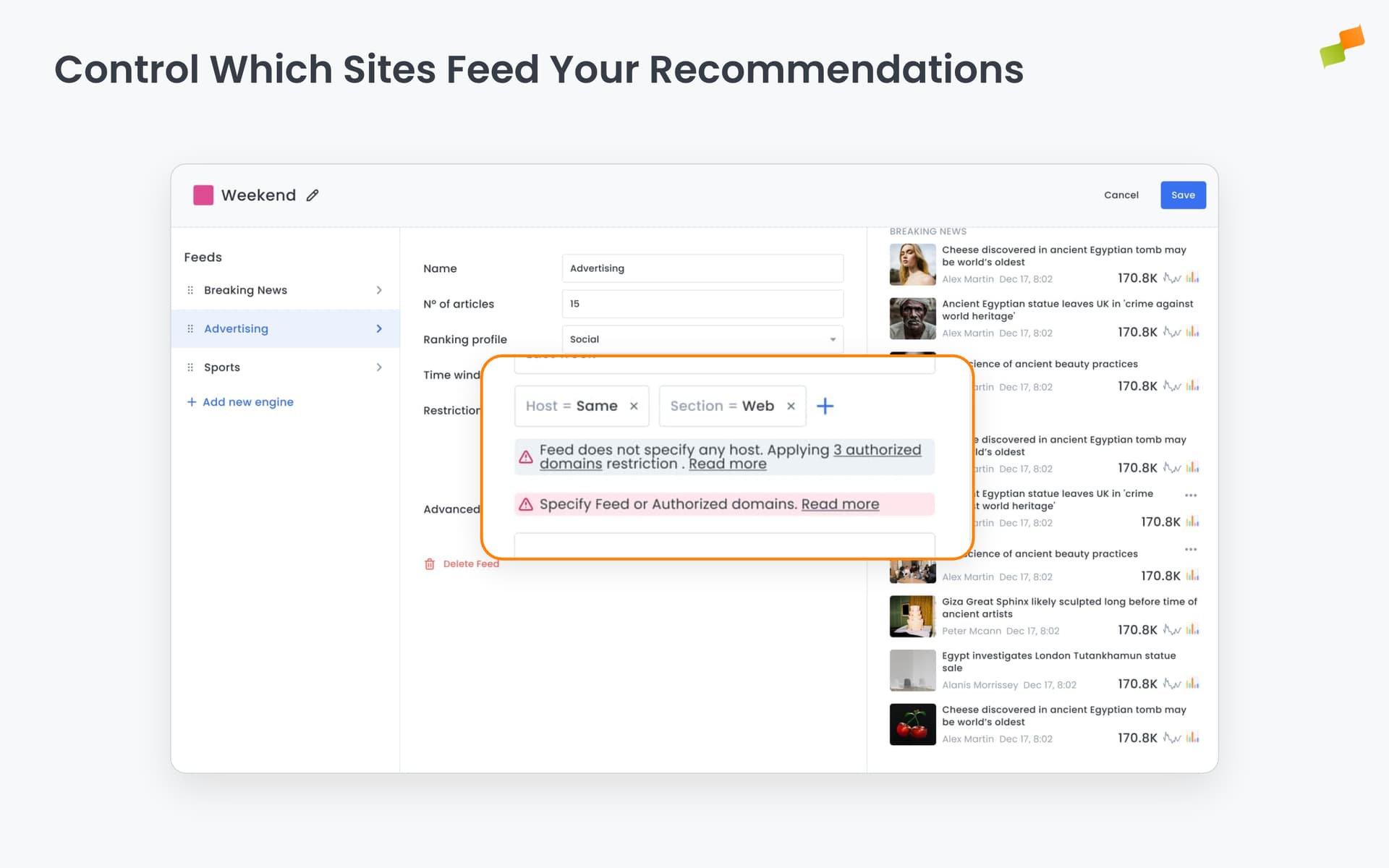Remove the 'Host = Same' restriction chip
1389x868 pixels.
click(x=634, y=406)
